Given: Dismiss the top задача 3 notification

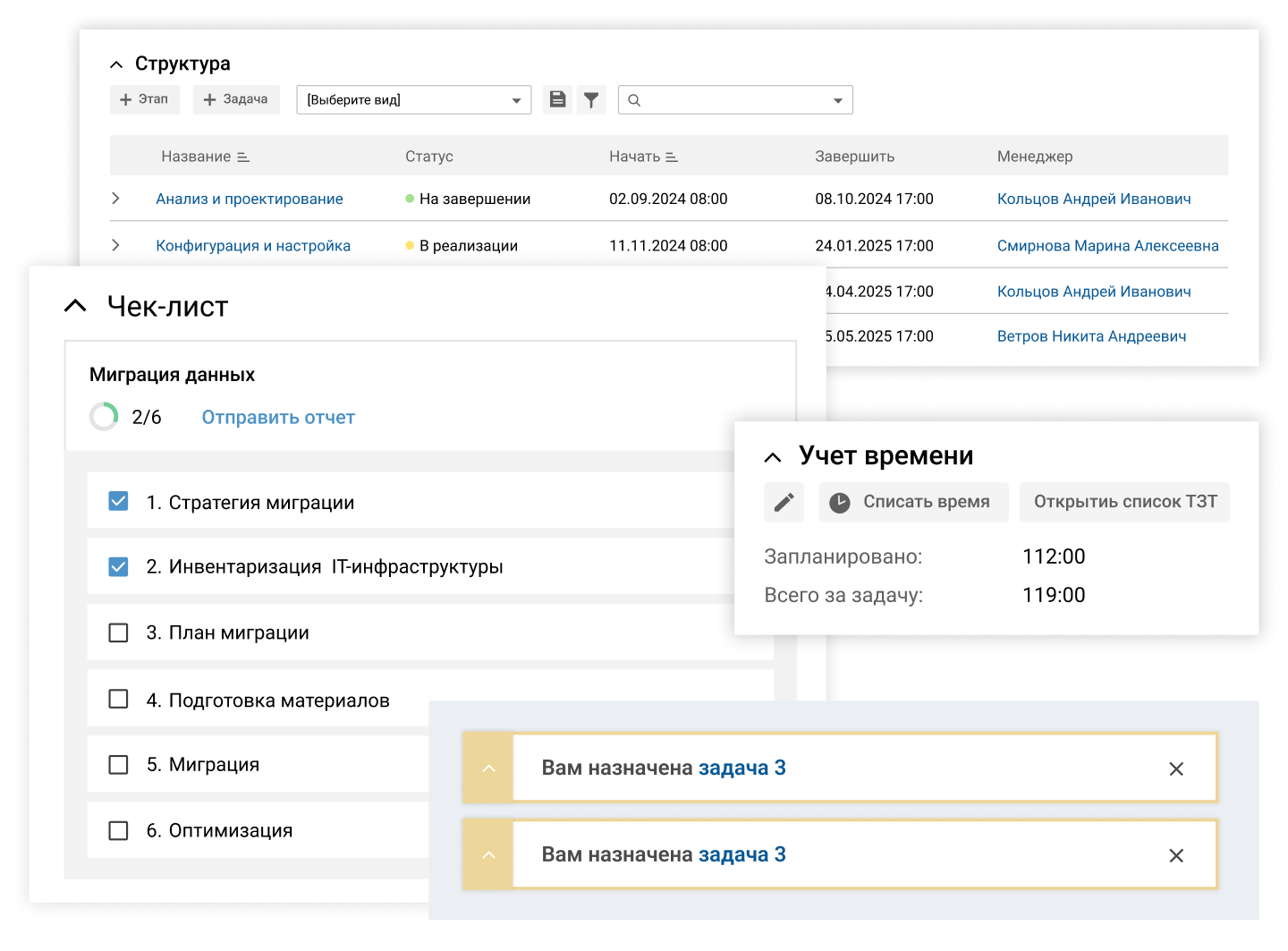Looking at the screenshot, I should click(x=1176, y=768).
